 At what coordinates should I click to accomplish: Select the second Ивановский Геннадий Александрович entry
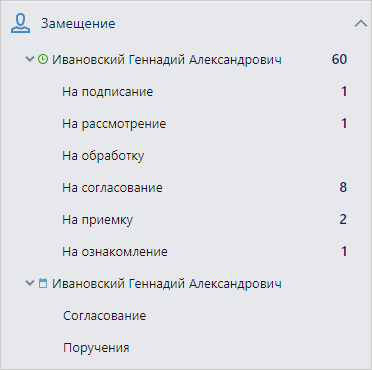pyautogui.click(x=167, y=284)
